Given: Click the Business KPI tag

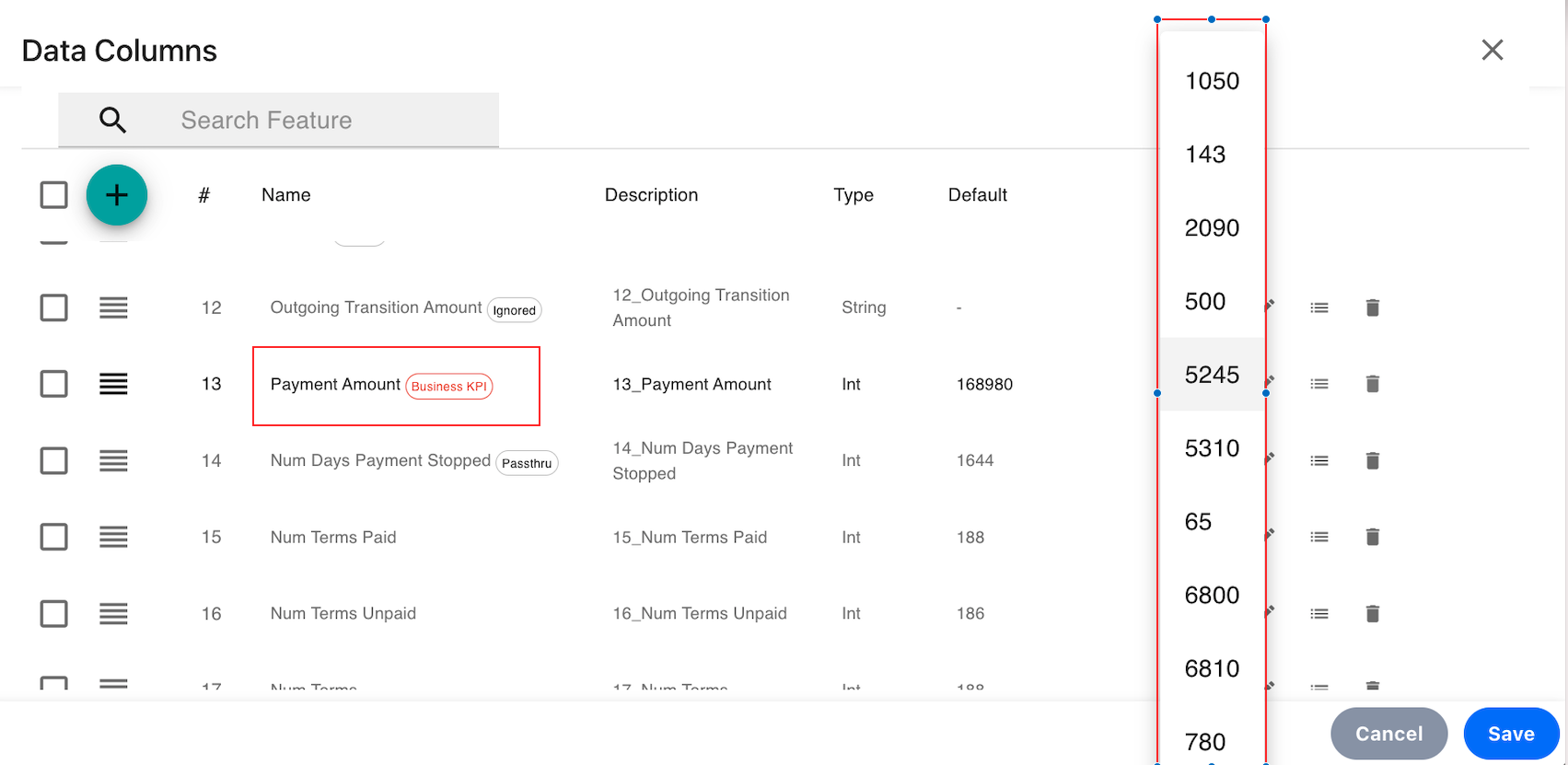Looking at the screenshot, I should tap(449, 386).
